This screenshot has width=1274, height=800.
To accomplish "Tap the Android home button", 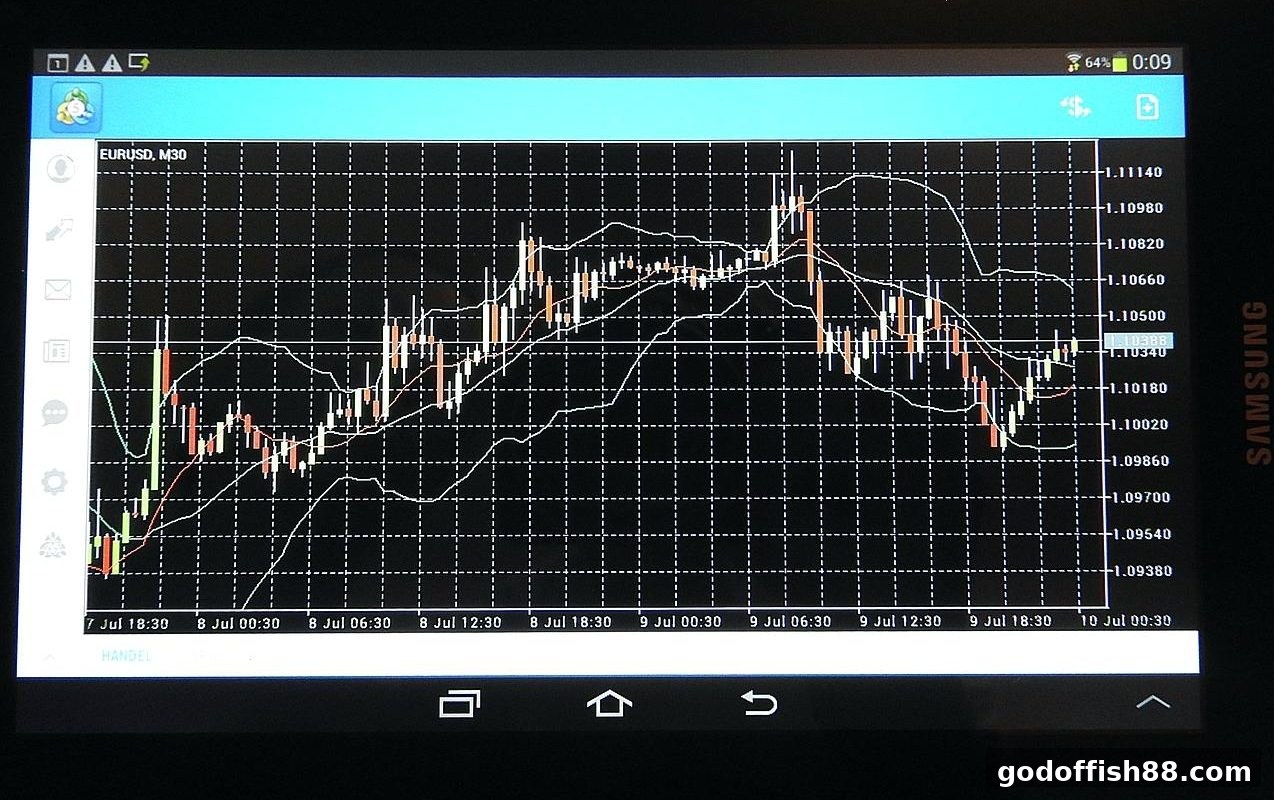I will [609, 703].
